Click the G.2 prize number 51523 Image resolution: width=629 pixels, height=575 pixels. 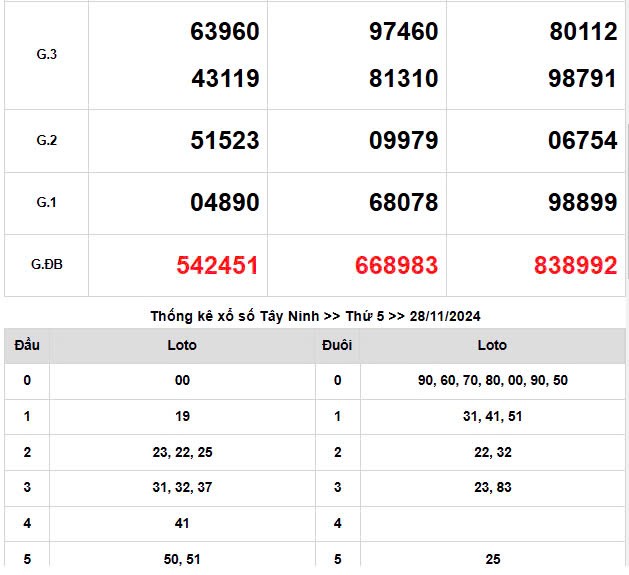click(224, 141)
